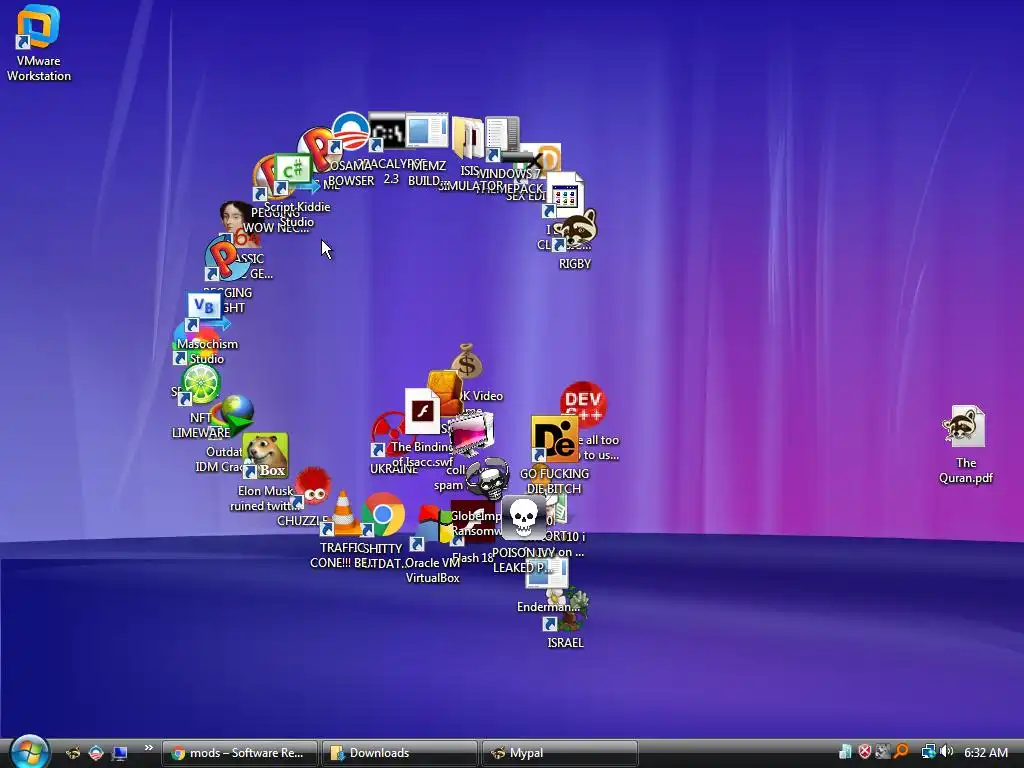The image size is (1024, 768).
Task: Open the dark red Flash 18 icon
Action: coord(472,522)
